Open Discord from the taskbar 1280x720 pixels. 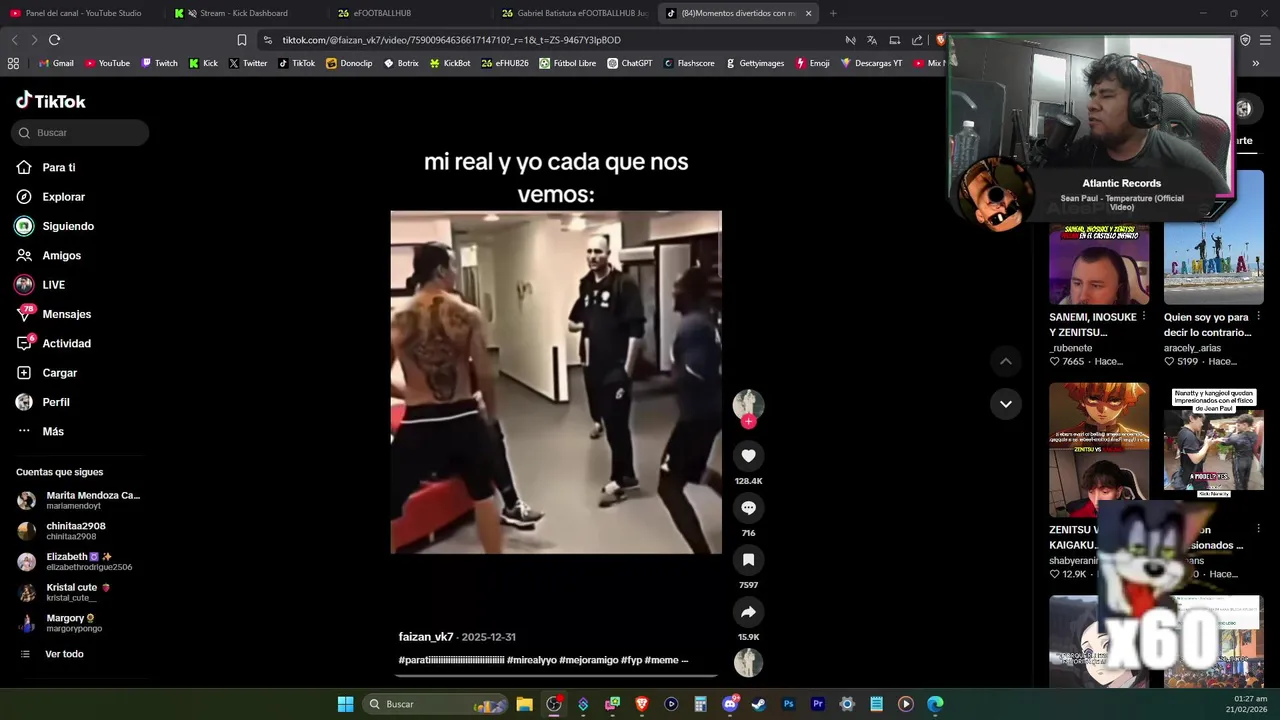(x=730, y=704)
